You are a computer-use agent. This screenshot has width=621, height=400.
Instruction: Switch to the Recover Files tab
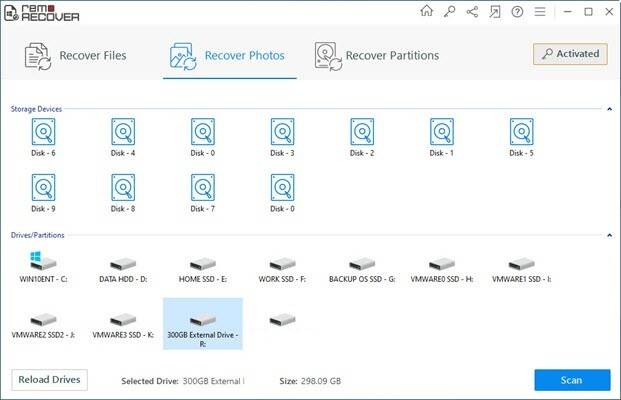[77, 55]
